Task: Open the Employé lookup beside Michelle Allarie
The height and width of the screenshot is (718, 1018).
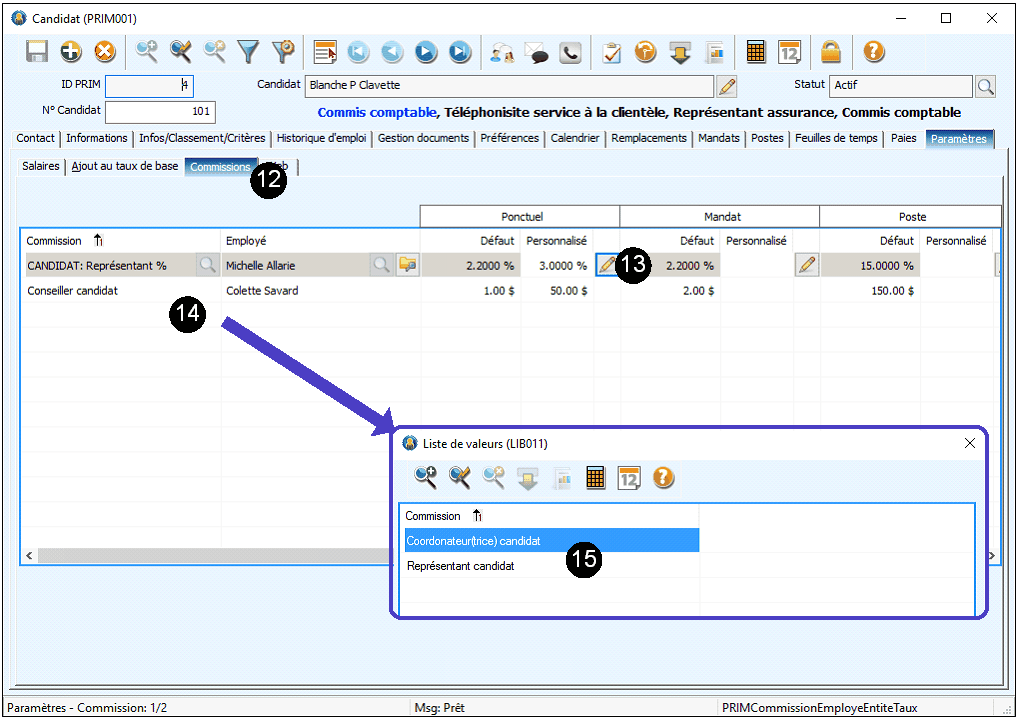Action: coord(381,265)
